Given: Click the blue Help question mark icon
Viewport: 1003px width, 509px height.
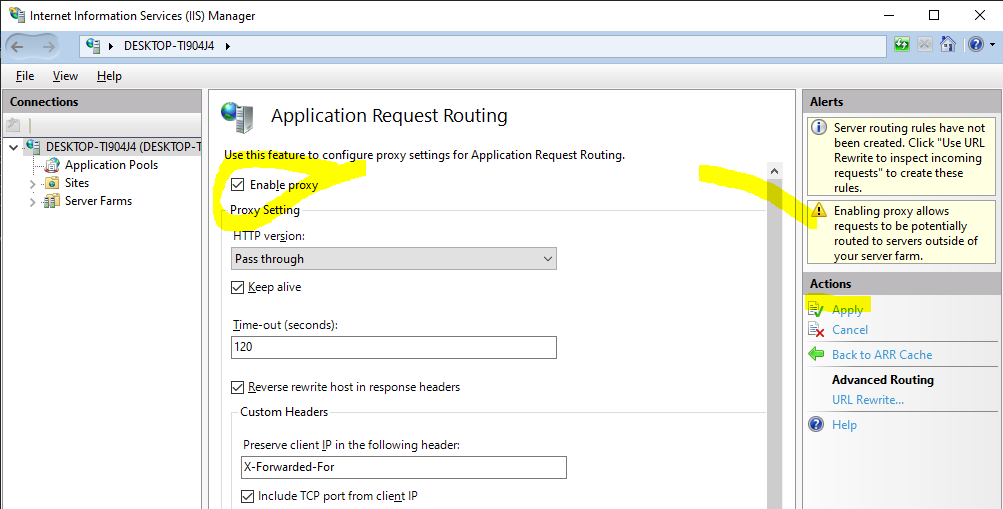Looking at the screenshot, I should [x=816, y=425].
